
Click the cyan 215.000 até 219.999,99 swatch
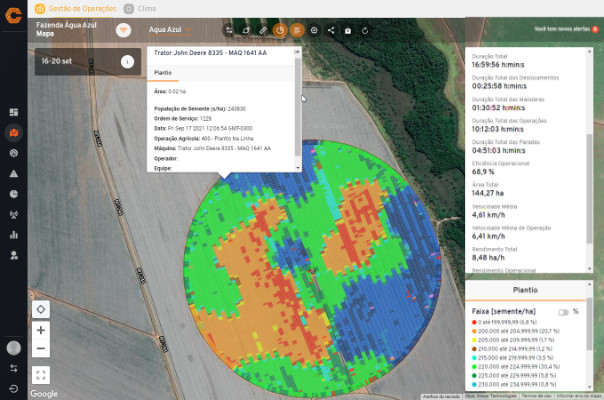(474, 358)
